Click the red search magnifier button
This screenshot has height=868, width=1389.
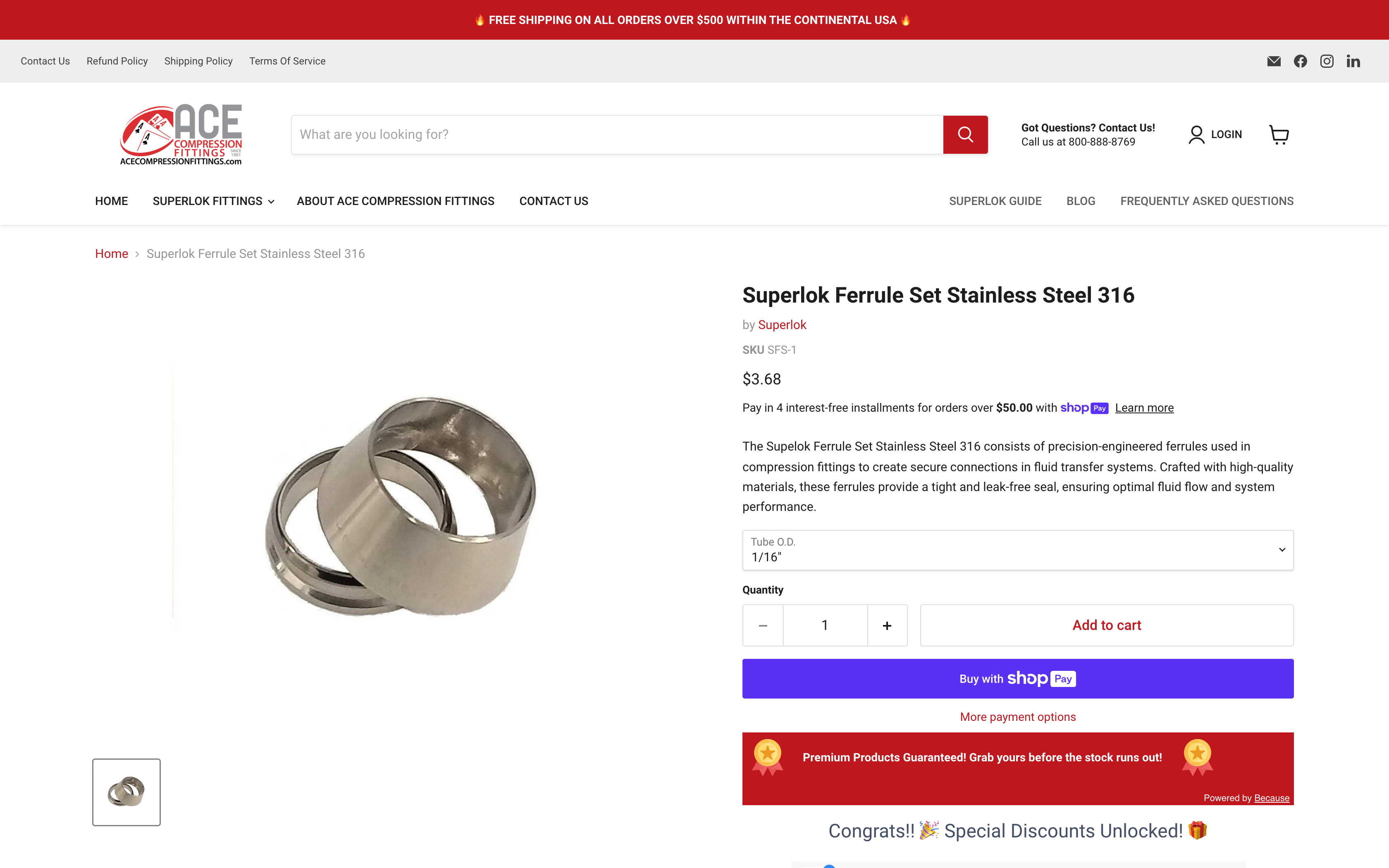point(965,135)
